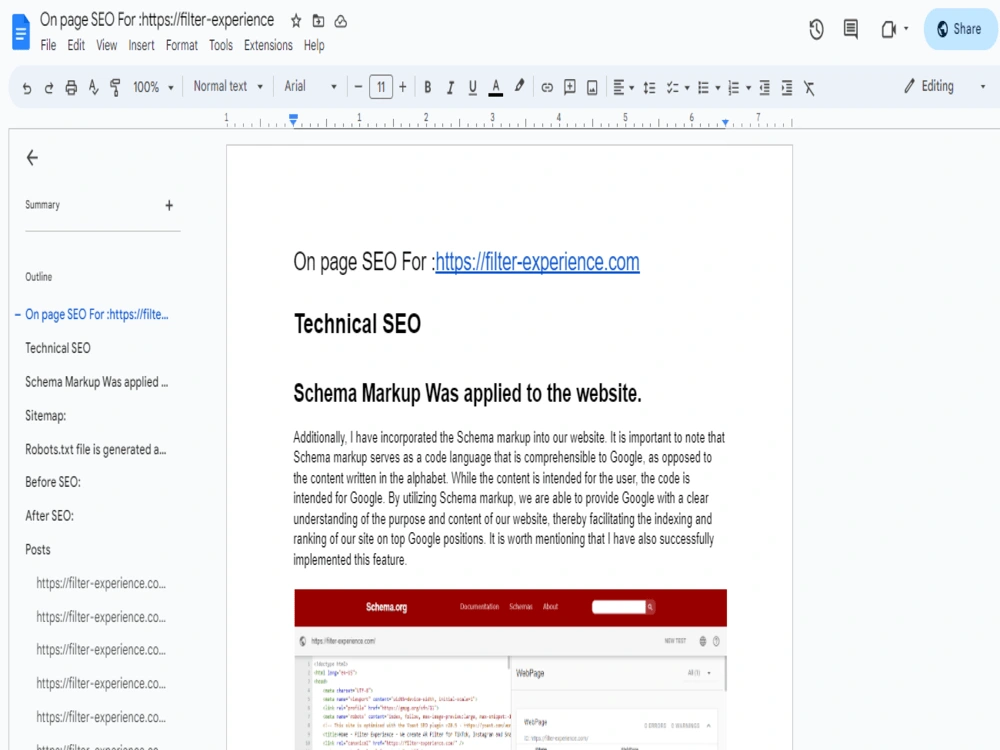Image resolution: width=1000 pixels, height=750 pixels.
Task: Move document to folder icon
Action: [318, 21]
